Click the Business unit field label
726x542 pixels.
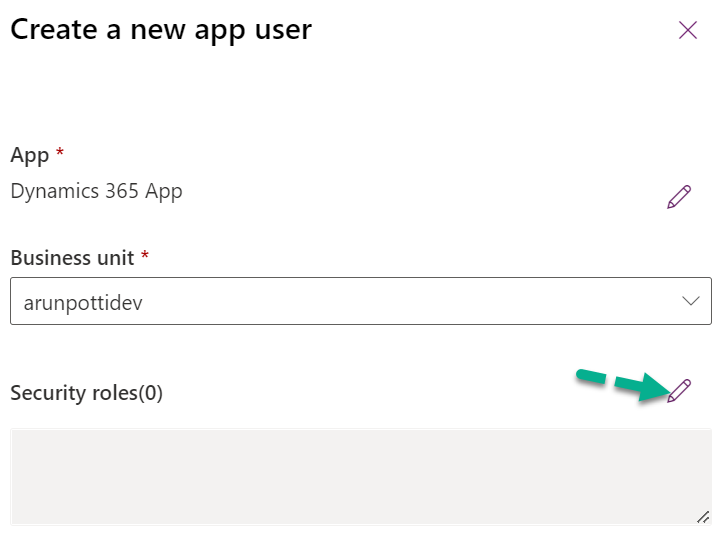pos(72,257)
